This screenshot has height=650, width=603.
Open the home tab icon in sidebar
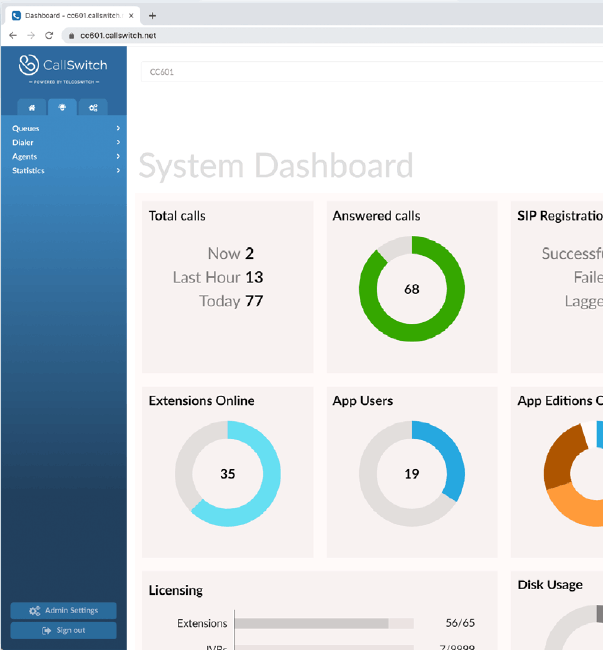(x=33, y=108)
